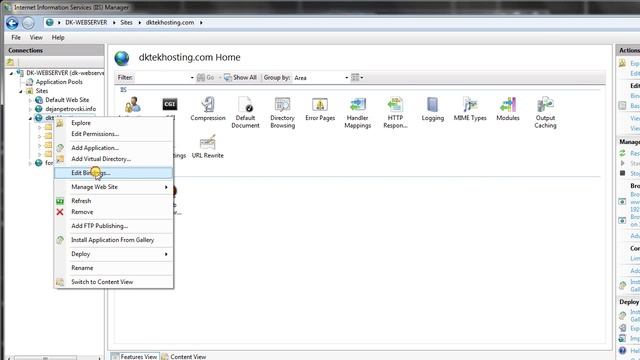Expand the Default Web Site node

[x=30, y=100]
